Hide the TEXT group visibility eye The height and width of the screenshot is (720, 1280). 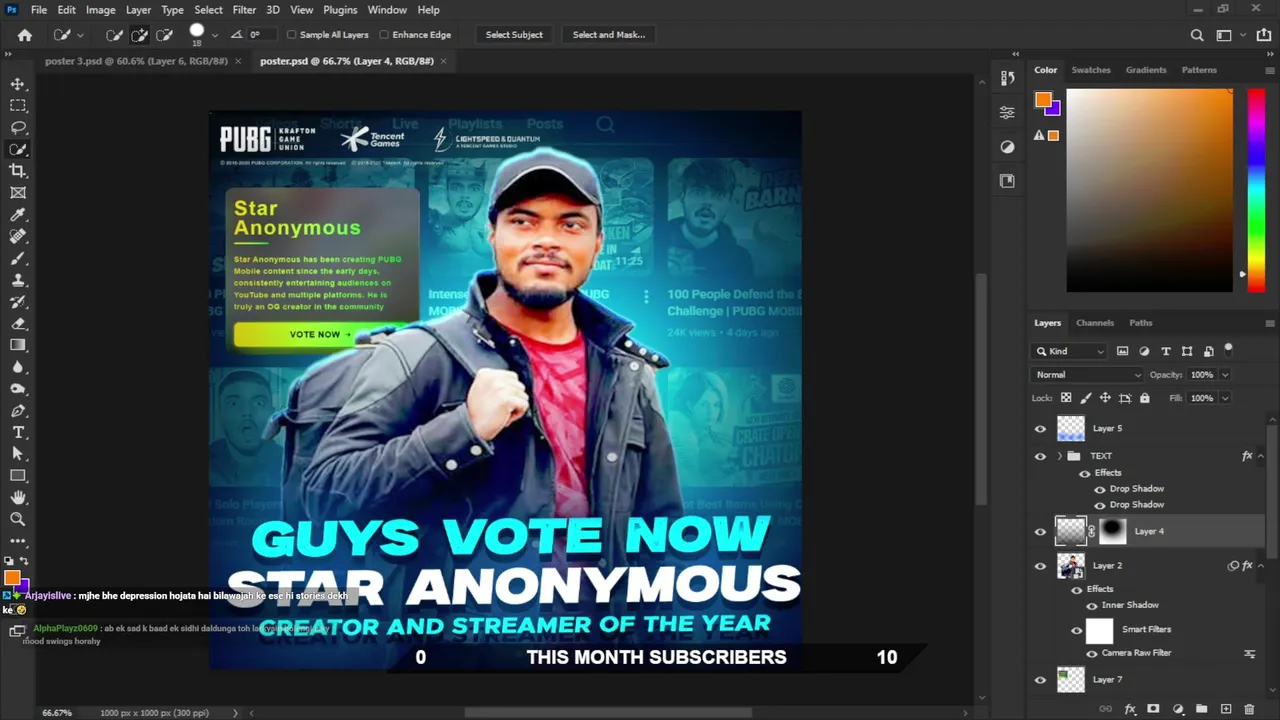click(1040, 456)
